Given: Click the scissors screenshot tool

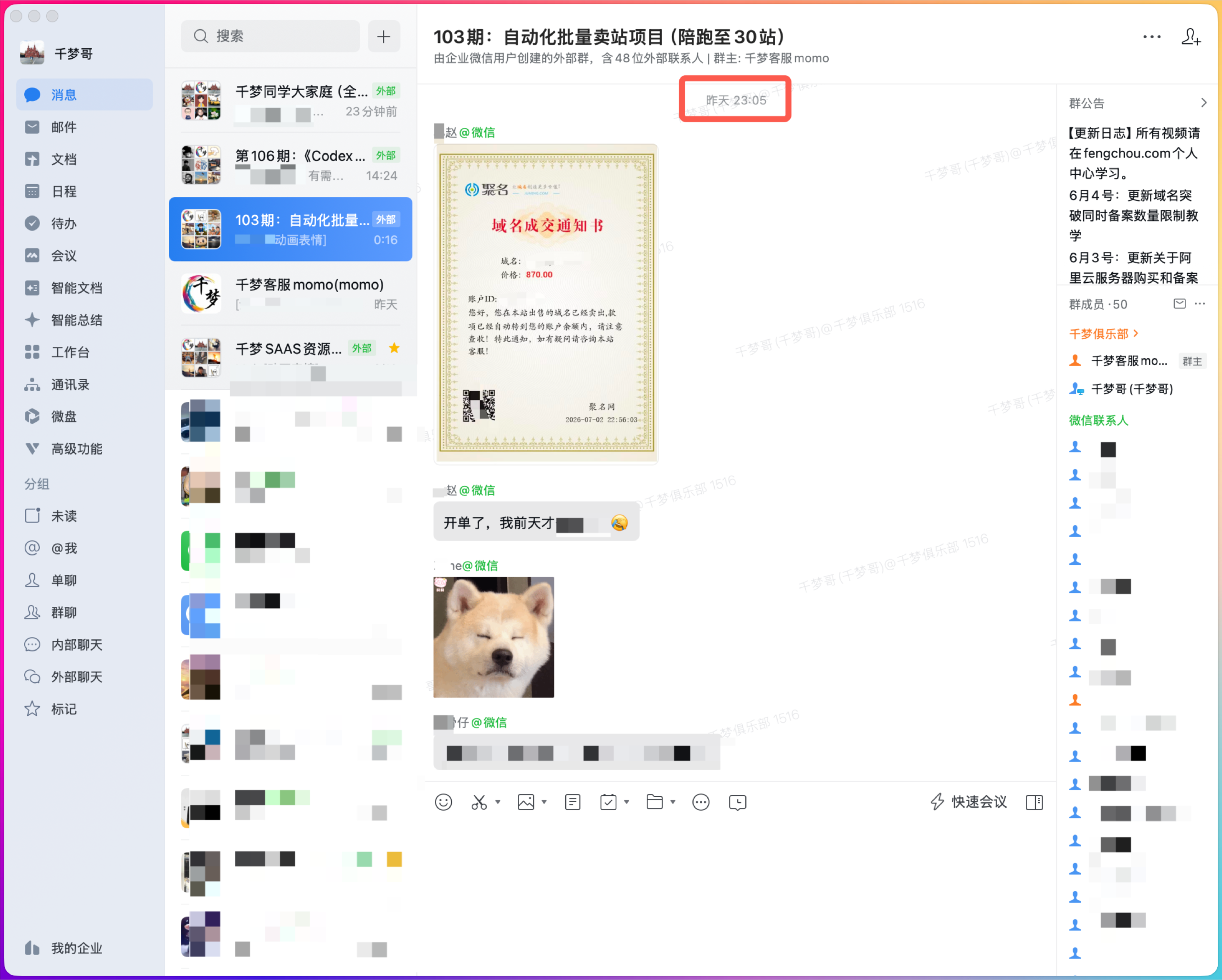Looking at the screenshot, I should click(x=480, y=802).
